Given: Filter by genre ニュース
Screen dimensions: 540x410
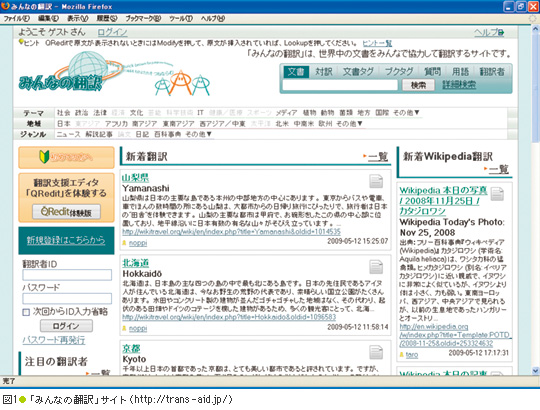Looking at the screenshot, I should point(68,134).
